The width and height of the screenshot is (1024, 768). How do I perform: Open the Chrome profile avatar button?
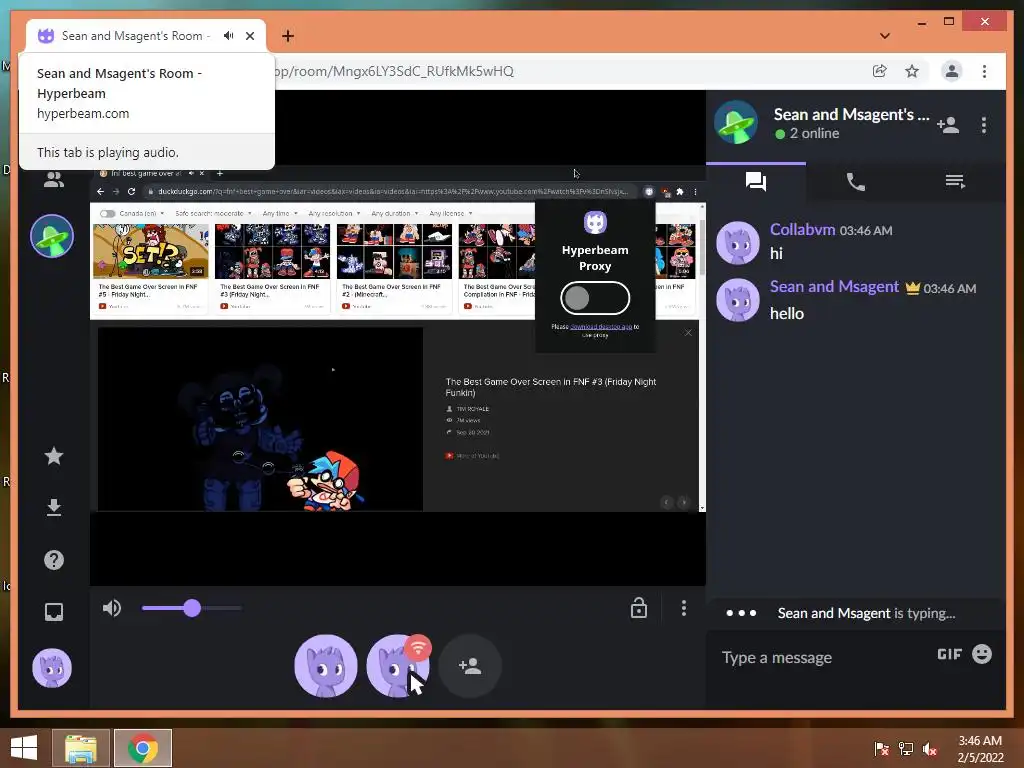tap(952, 71)
